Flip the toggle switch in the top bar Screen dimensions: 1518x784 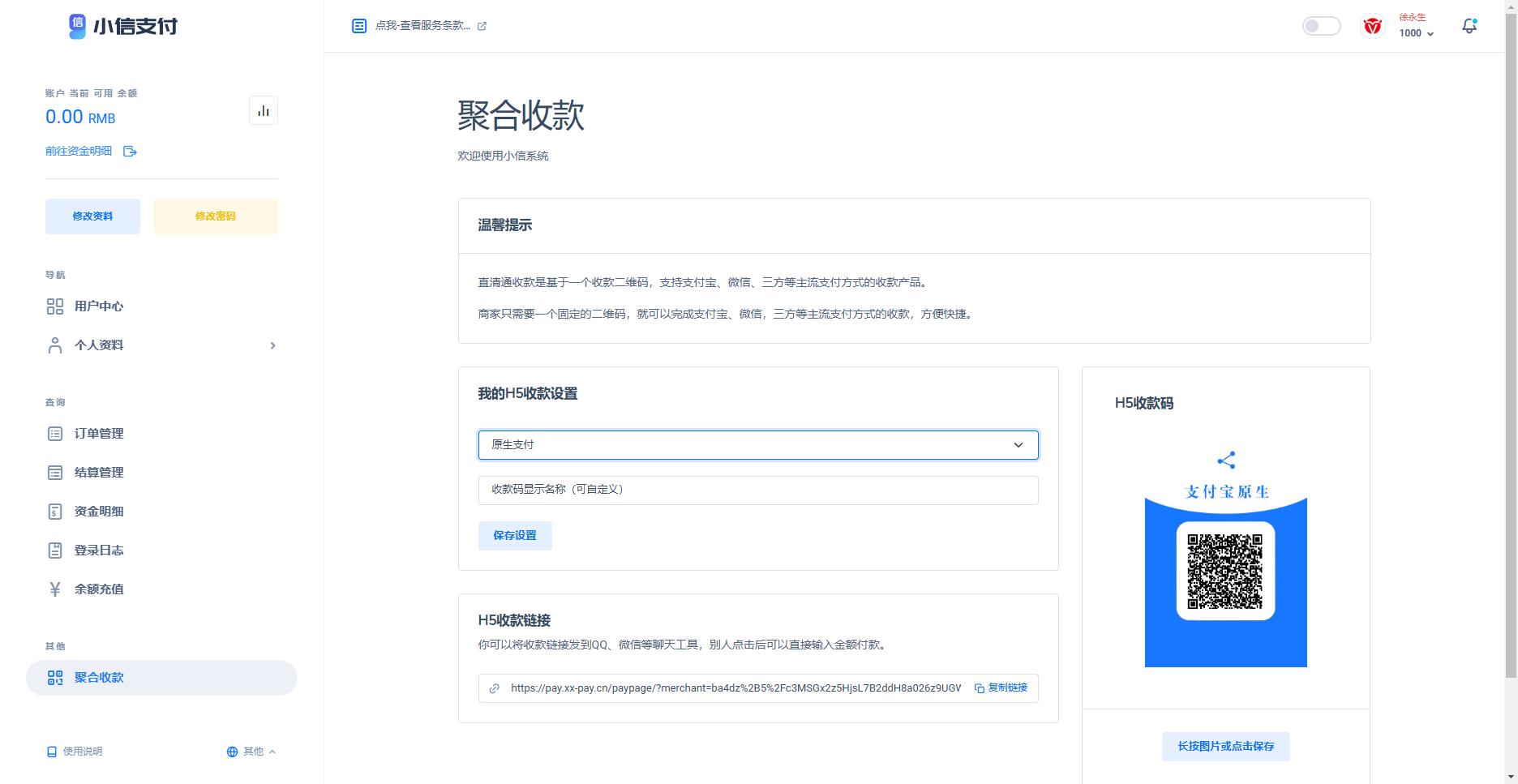pos(1321,26)
